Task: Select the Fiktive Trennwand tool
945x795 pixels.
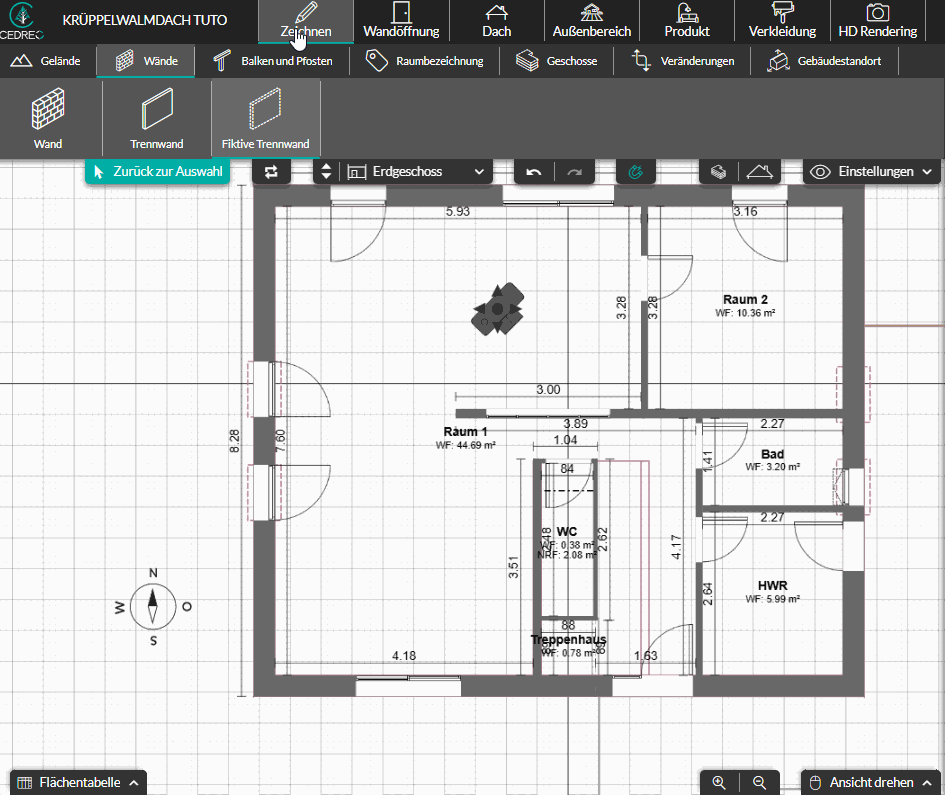Action: point(266,119)
